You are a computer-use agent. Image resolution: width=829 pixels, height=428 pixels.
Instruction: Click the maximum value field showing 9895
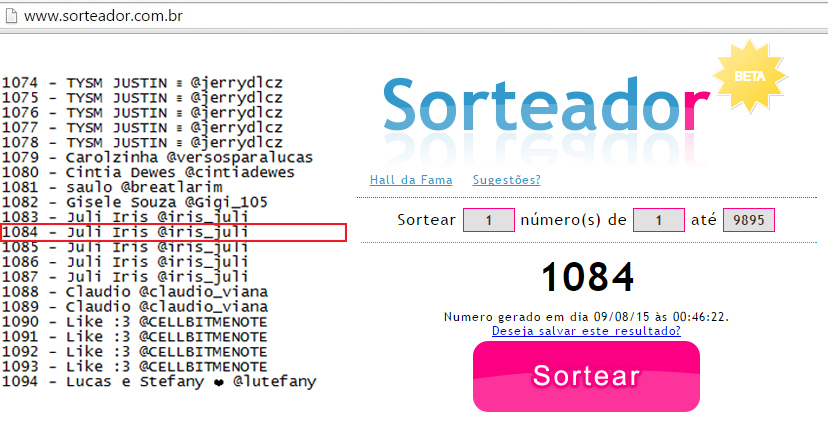[749, 220]
